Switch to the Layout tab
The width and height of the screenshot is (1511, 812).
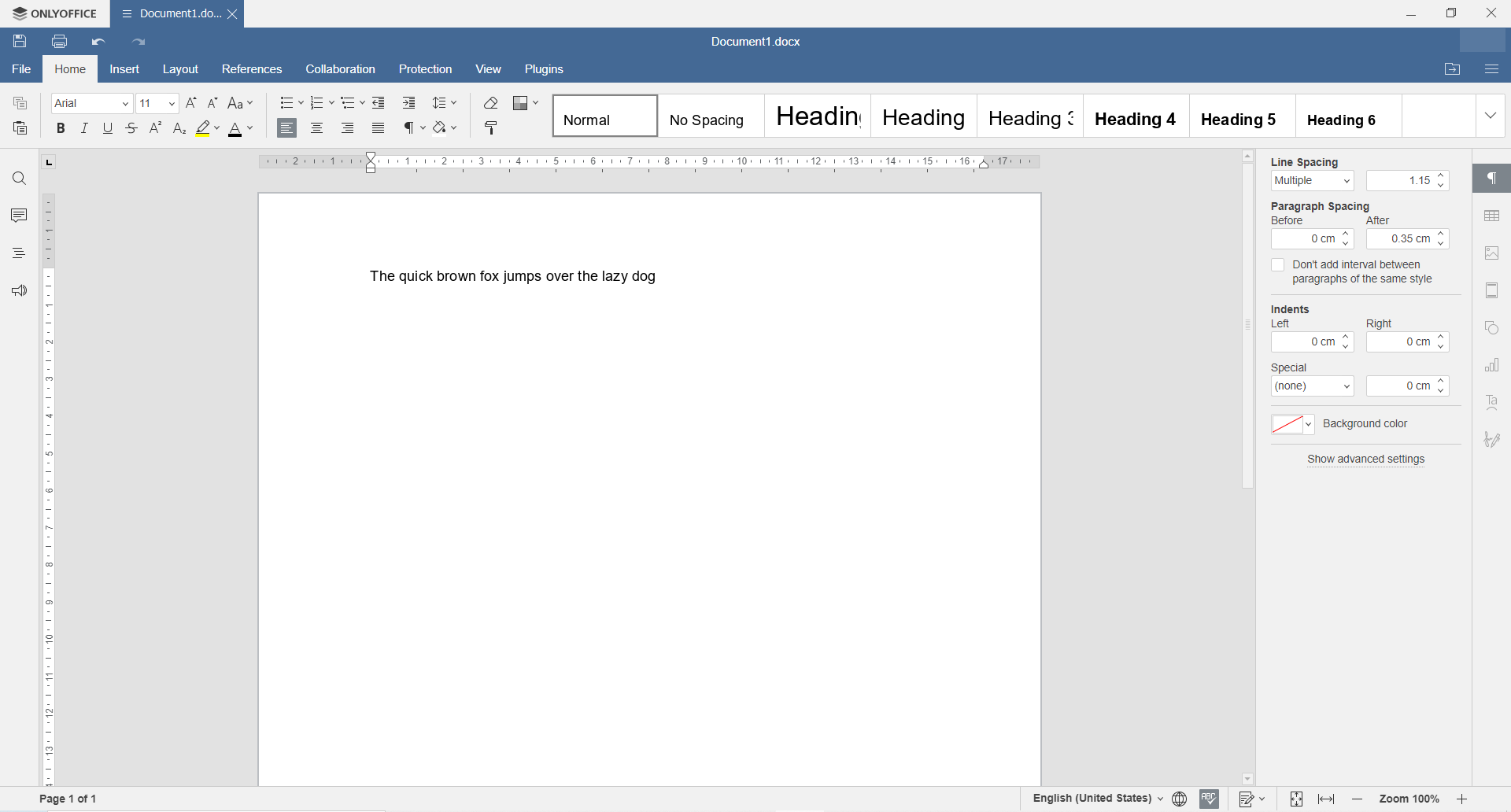pos(180,69)
